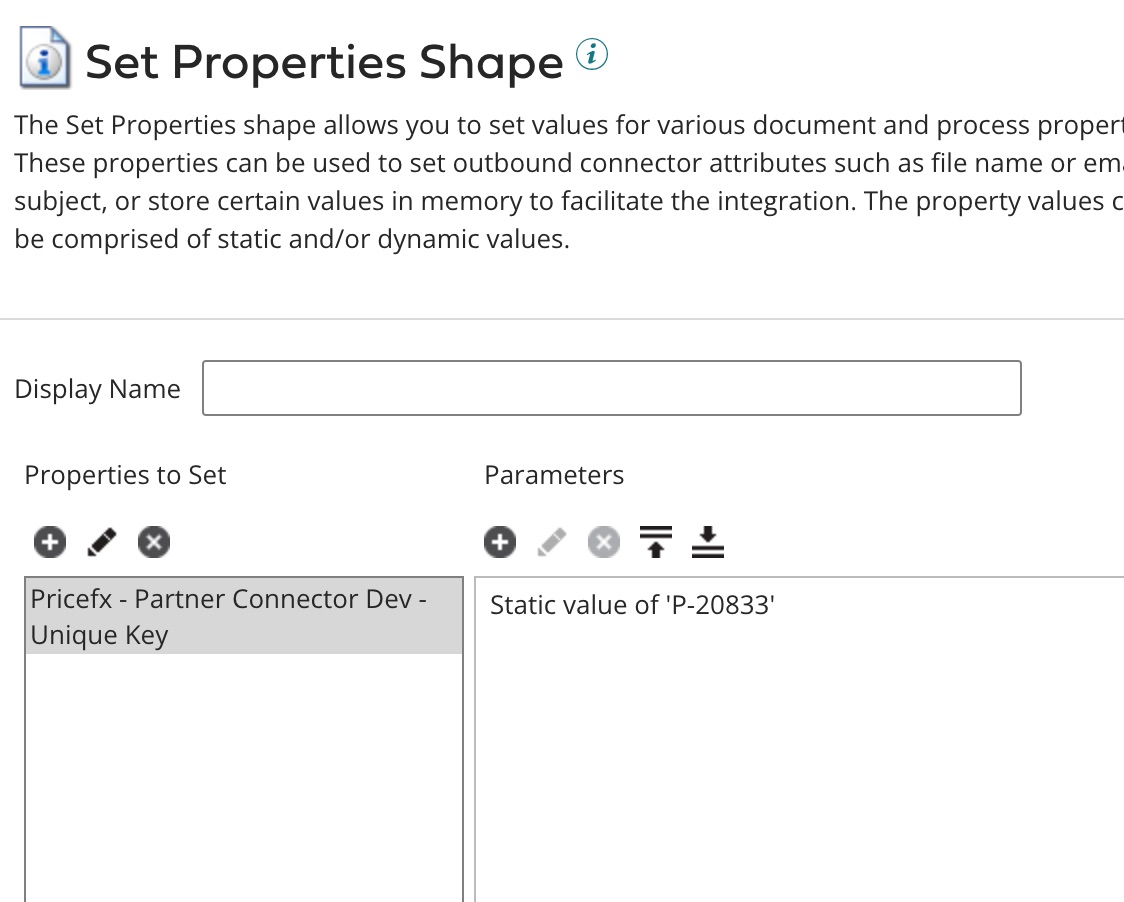Click the Set Properties Shape document icon
1124x902 pixels.
point(45,58)
